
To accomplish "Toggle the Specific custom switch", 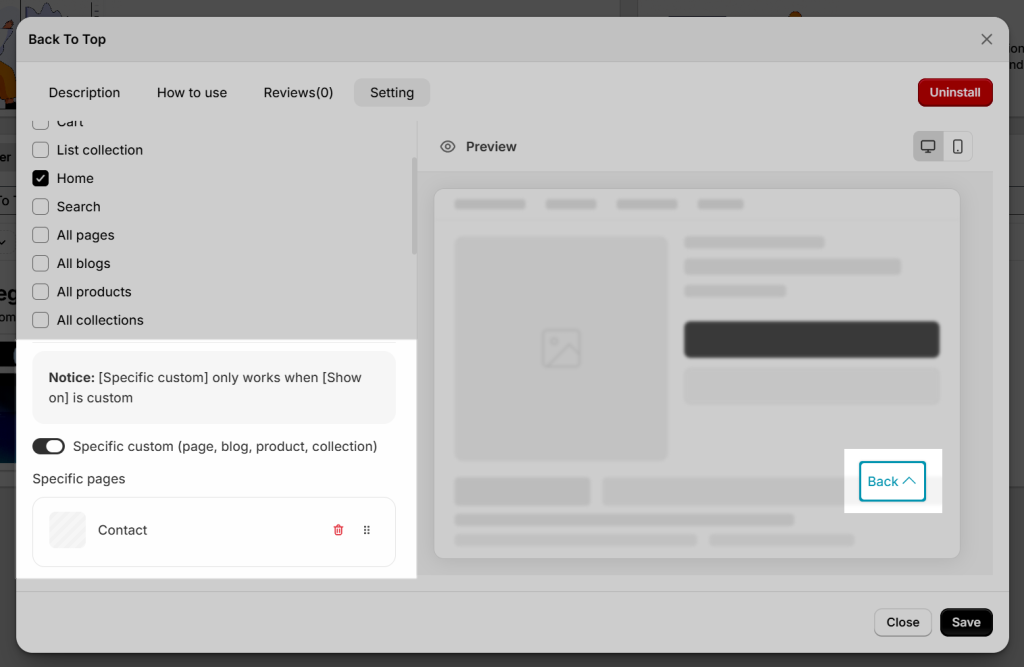I will point(49,446).
